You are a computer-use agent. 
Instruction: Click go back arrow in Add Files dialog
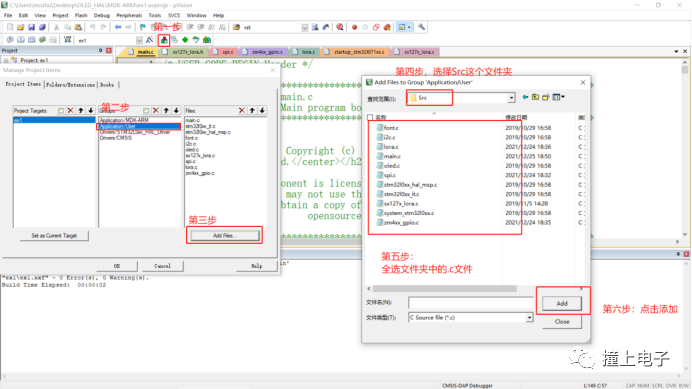(x=525, y=97)
